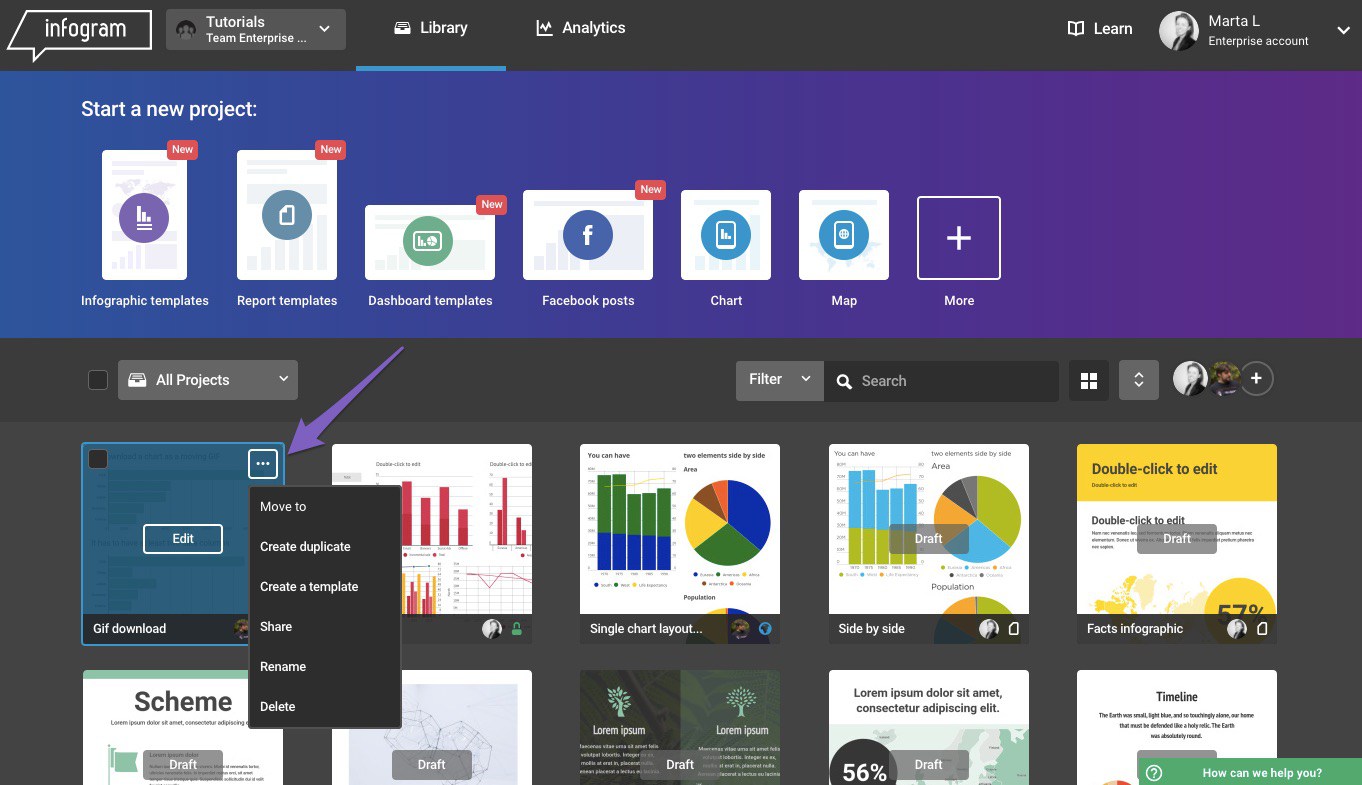Start a new Report templates project
The width and height of the screenshot is (1362, 785).
pos(287,215)
